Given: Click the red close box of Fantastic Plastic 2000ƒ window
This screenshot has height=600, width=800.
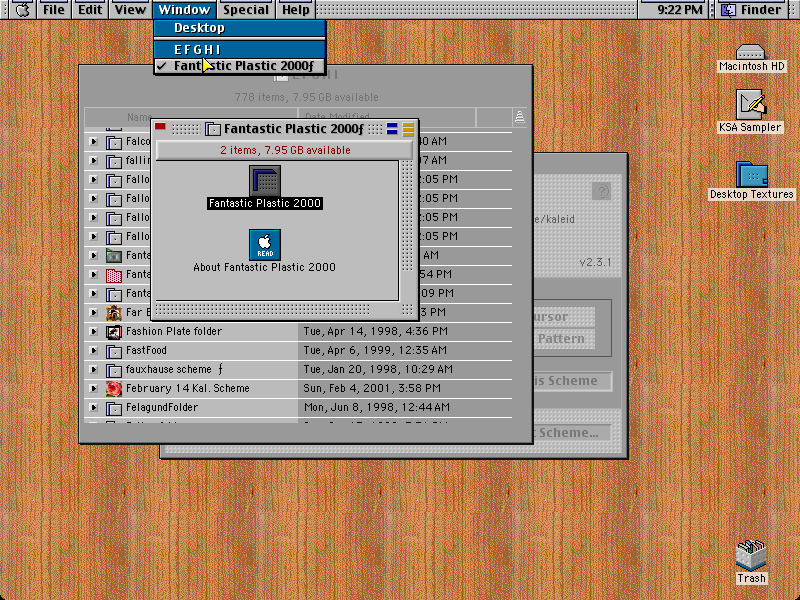Looking at the screenshot, I should (160, 126).
